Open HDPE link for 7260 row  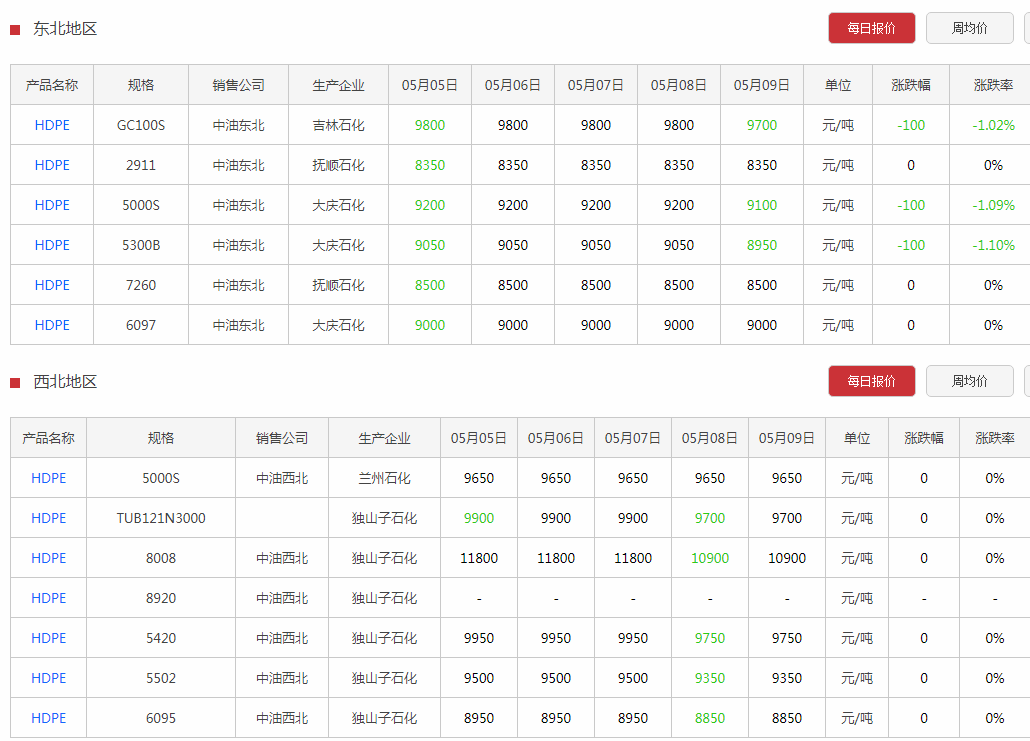[x=52, y=285]
